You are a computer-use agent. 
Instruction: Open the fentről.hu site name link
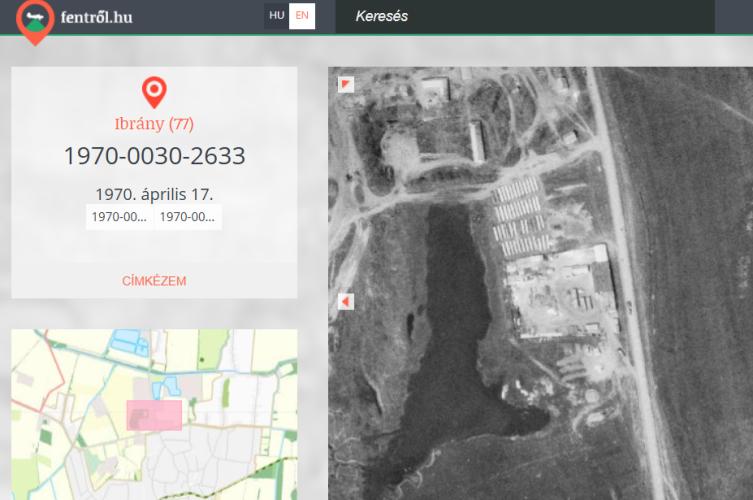pyautogui.click(x=96, y=17)
